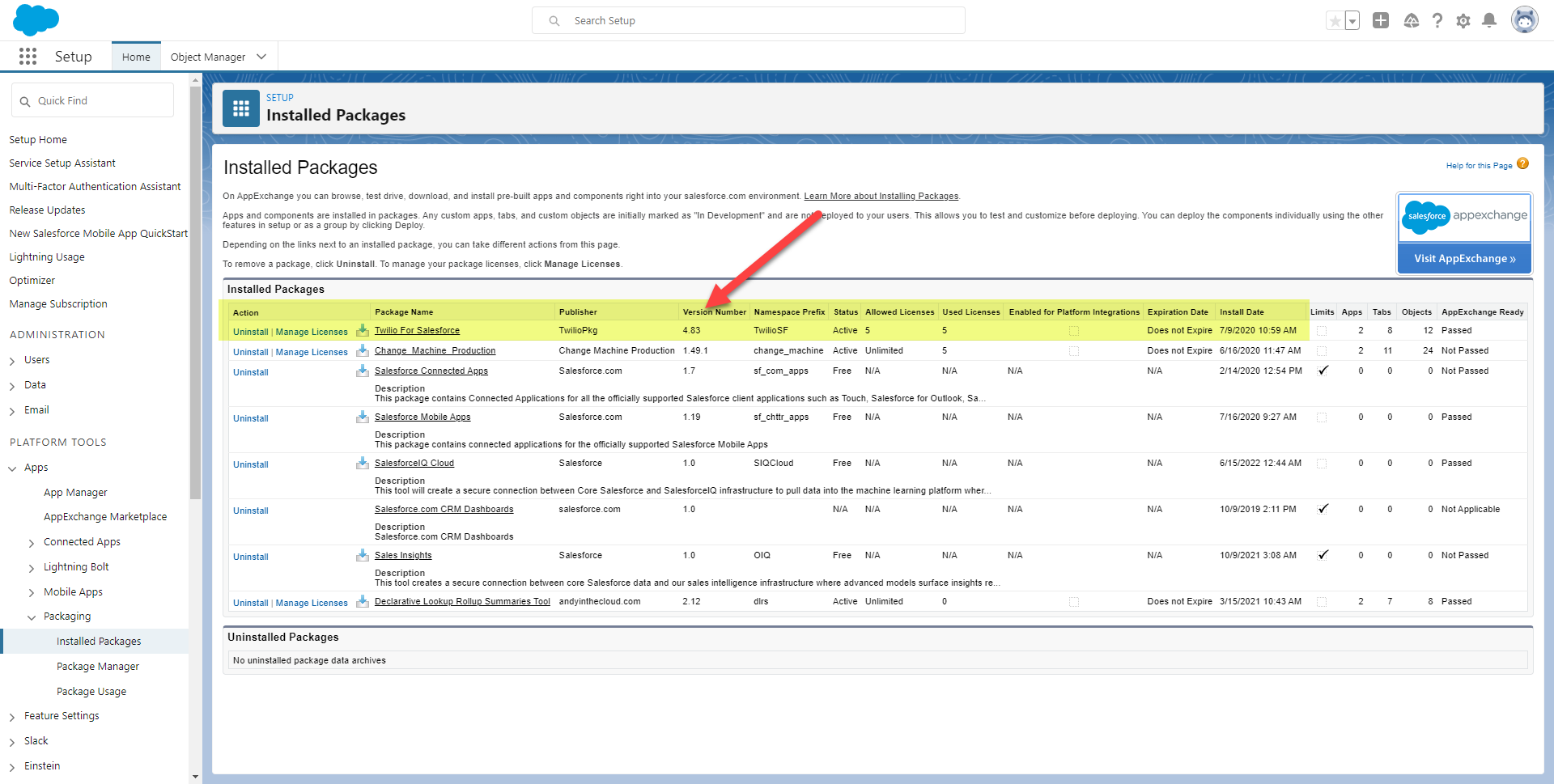Open the global actions plus icon
The width and height of the screenshot is (1554, 784).
pyautogui.click(x=1381, y=20)
